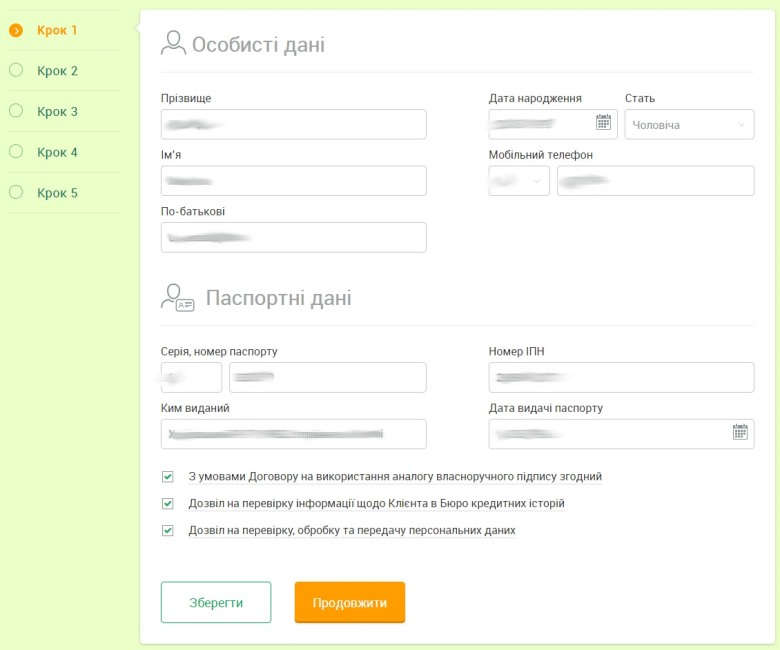Toggle agreement with electronic signature contract checkbox
Viewport: 780px width, 650px height.
click(x=168, y=476)
